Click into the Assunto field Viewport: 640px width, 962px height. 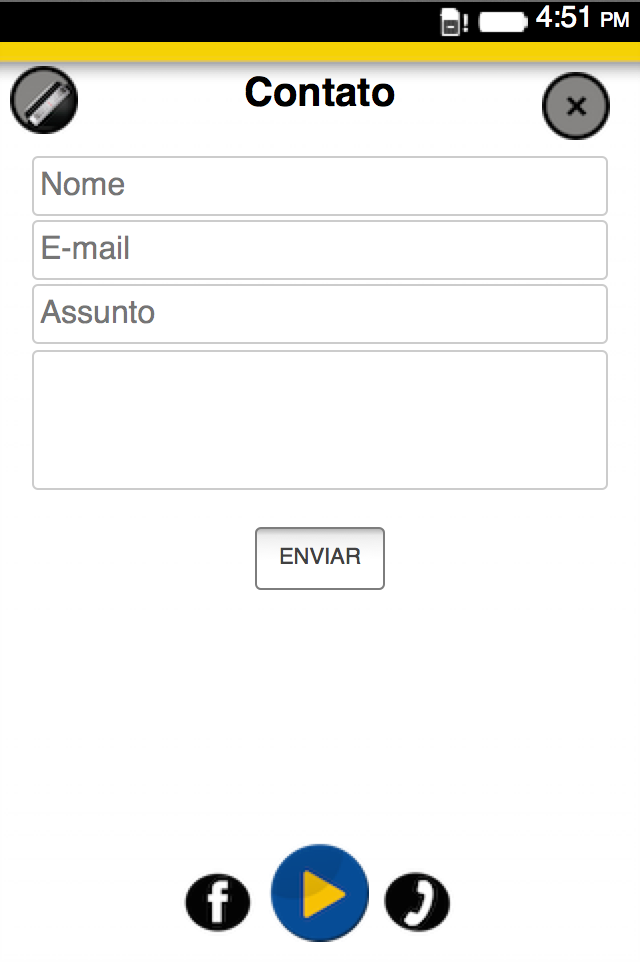pyautogui.click(x=320, y=314)
